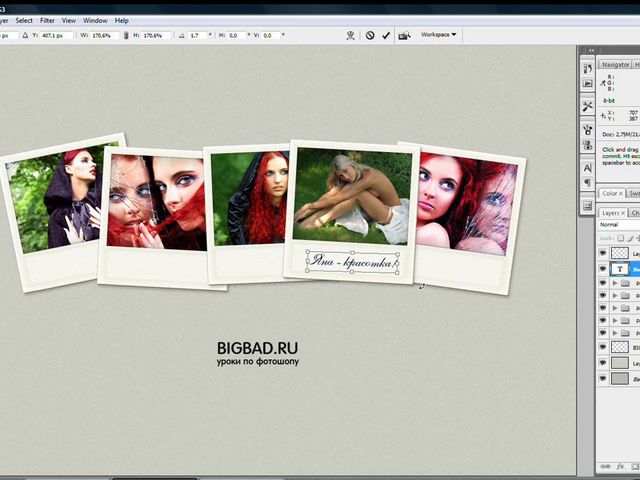Open the Window menu
The width and height of the screenshot is (640, 480).
95,20
